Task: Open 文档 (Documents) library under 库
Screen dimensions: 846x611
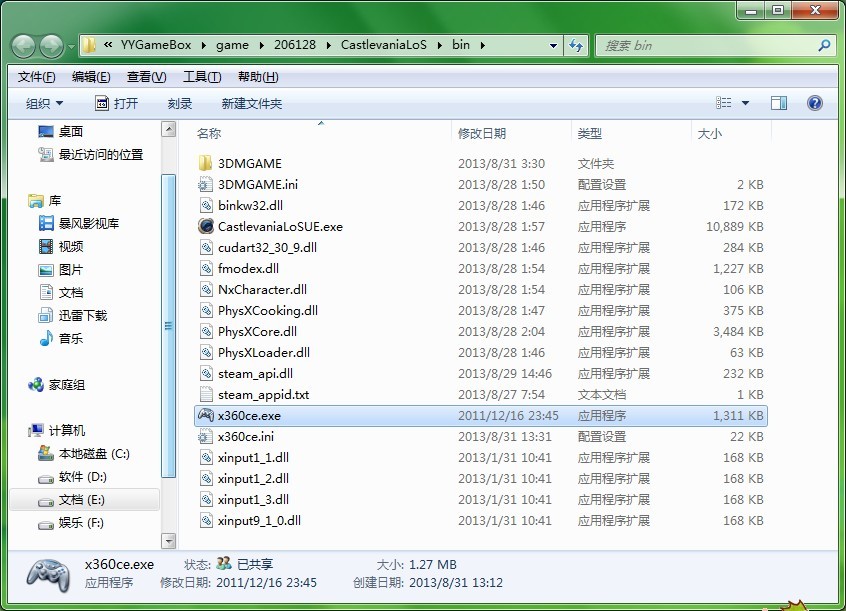Action: pyautogui.click(x=71, y=293)
